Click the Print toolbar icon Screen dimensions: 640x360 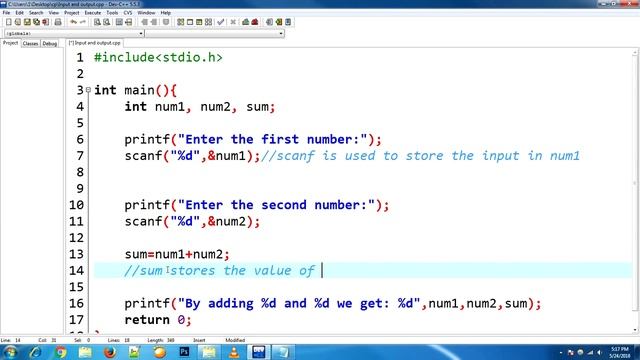(x=58, y=22)
